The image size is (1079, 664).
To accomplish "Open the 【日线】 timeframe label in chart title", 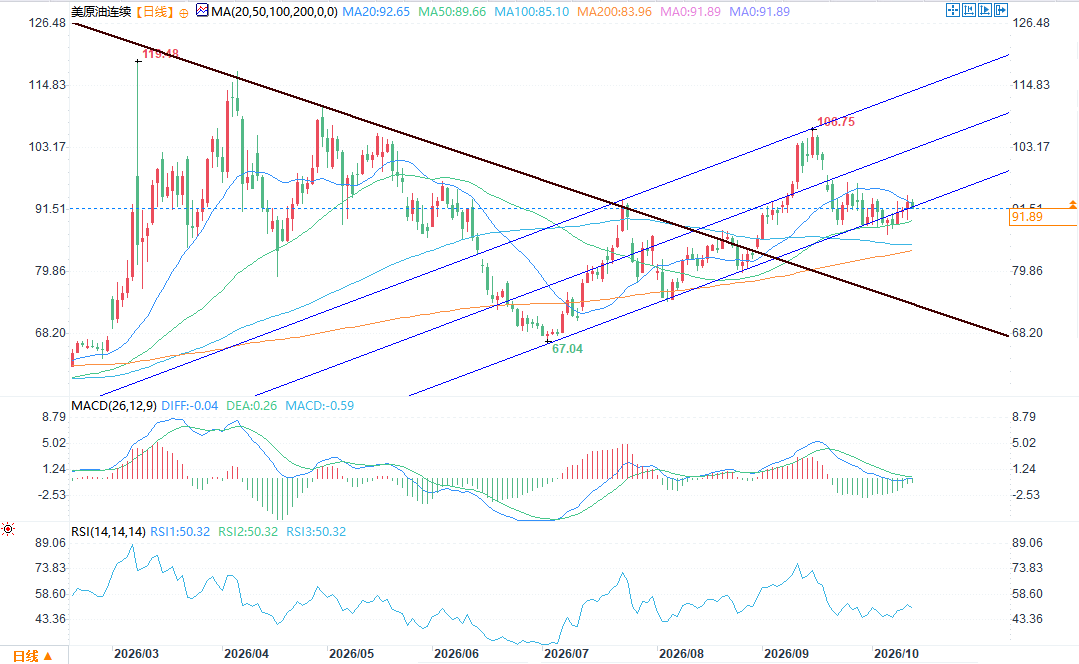I will pos(152,12).
